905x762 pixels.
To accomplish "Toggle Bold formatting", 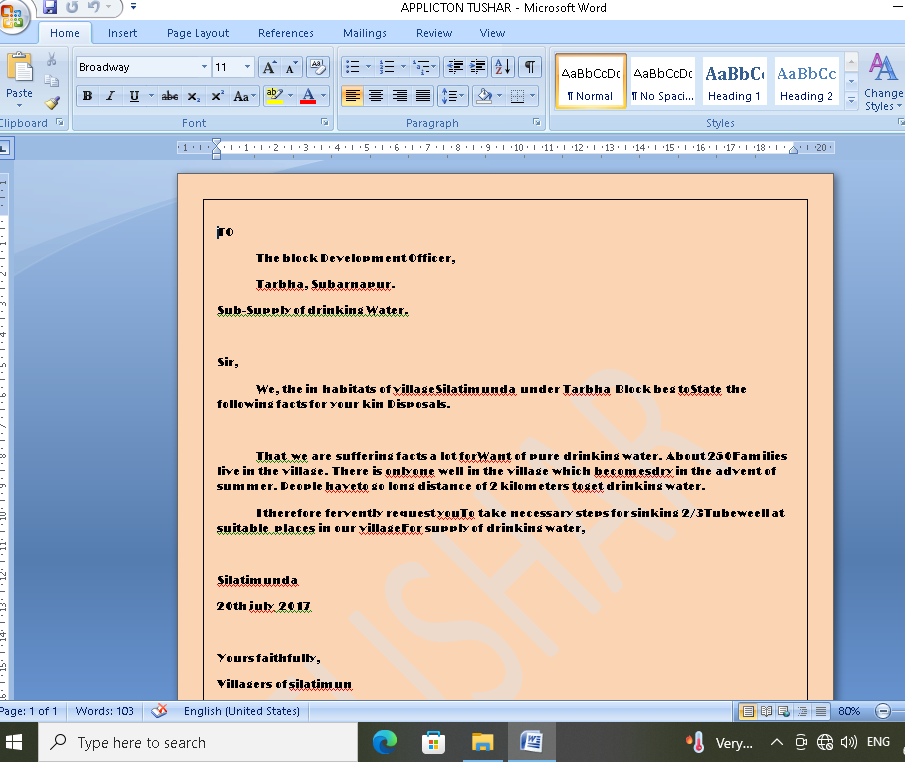I will [87, 96].
